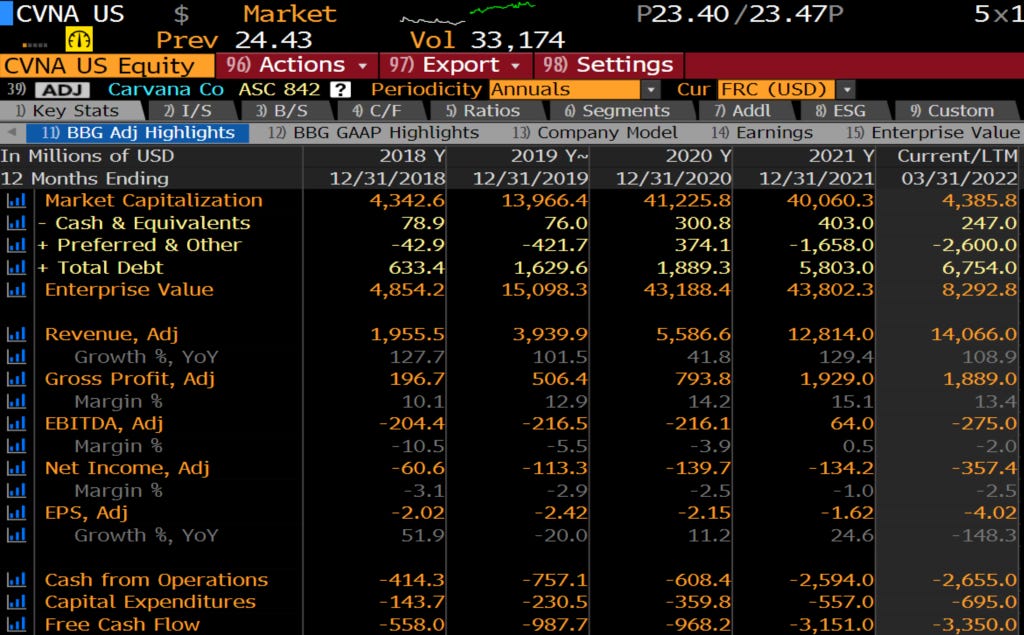1024x635 pixels.
Task: Click the 2020 enterprise value 43,188.4
Action: pos(687,289)
